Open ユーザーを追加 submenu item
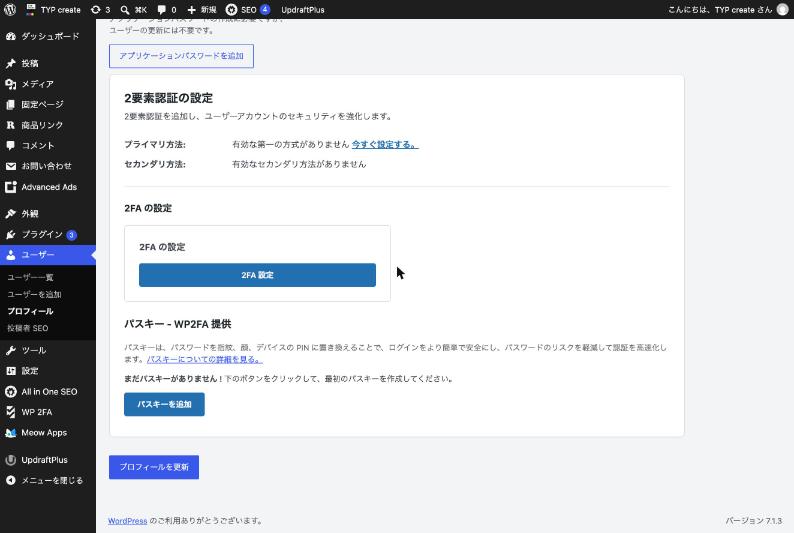Viewport: 794px width, 533px height. click(34, 294)
